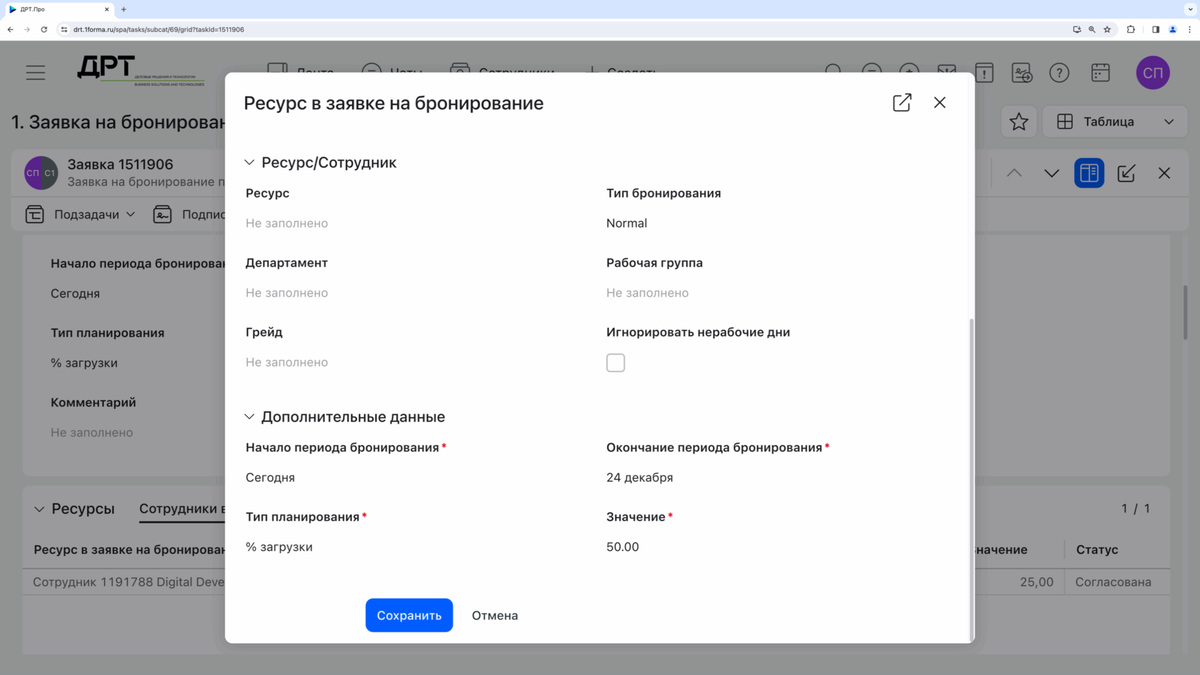This screenshot has width=1200, height=675.
Task: Enable the Игнорировать нерабочие дни checkbox
Action: (x=615, y=362)
